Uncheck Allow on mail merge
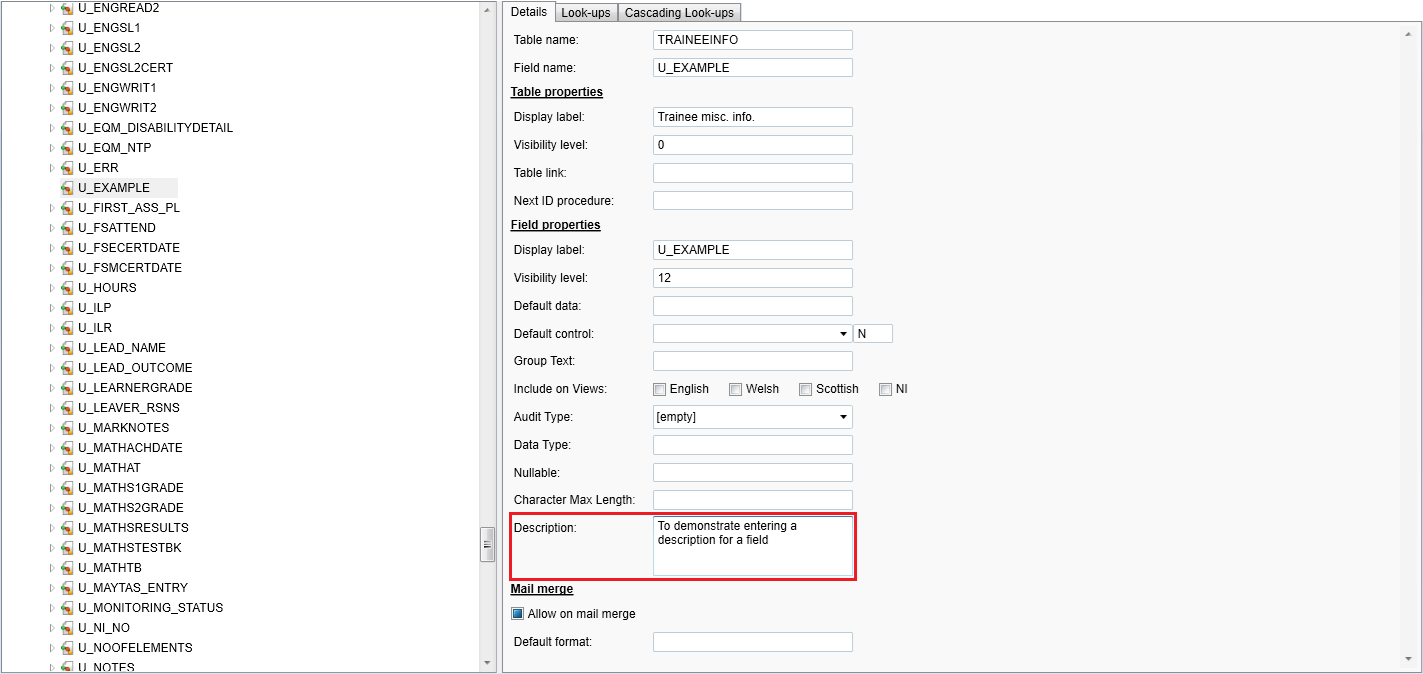Screen dimensions: 1423x674 coord(518,614)
